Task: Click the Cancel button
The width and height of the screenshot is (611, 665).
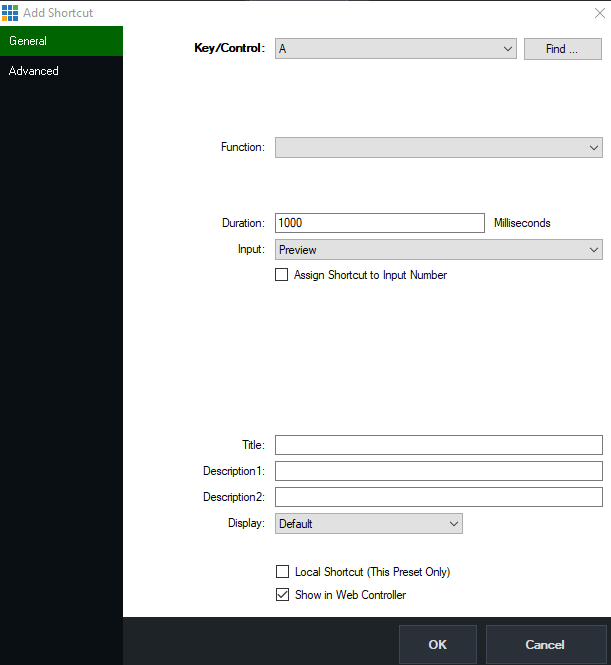Action: pos(545,645)
